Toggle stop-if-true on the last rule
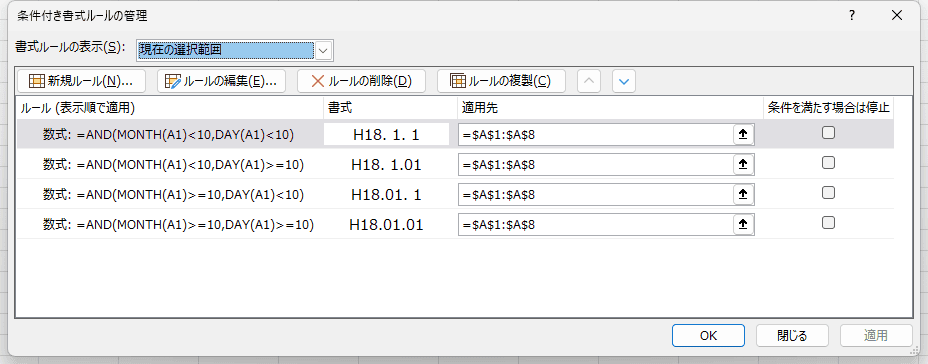 click(x=829, y=223)
